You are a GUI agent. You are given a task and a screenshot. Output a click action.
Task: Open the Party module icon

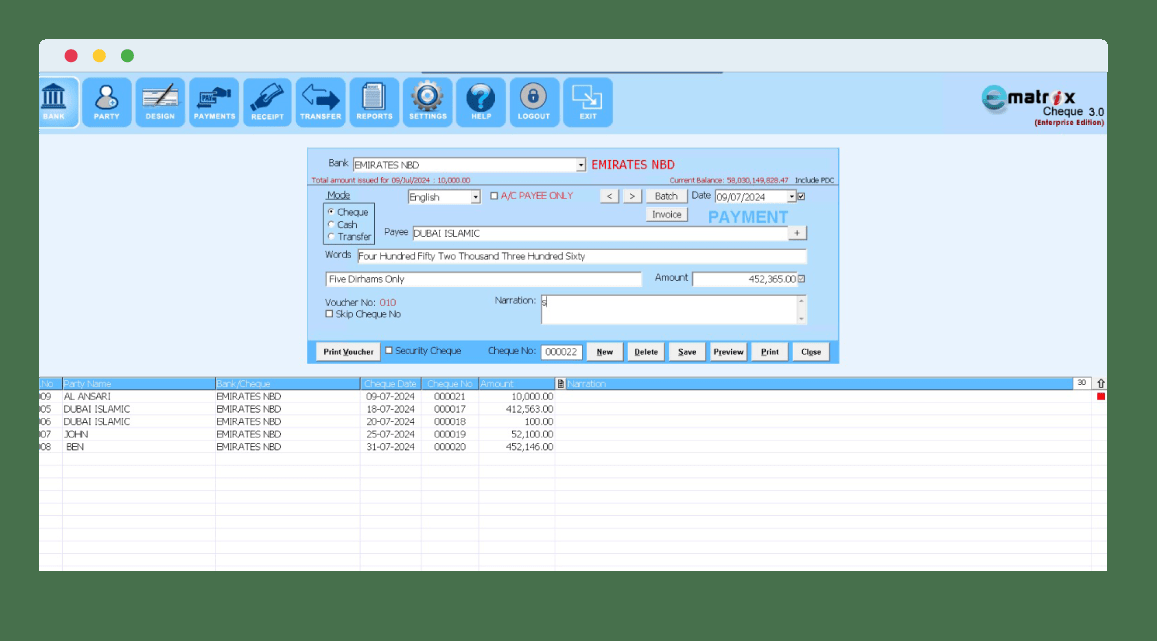pos(106,102)
